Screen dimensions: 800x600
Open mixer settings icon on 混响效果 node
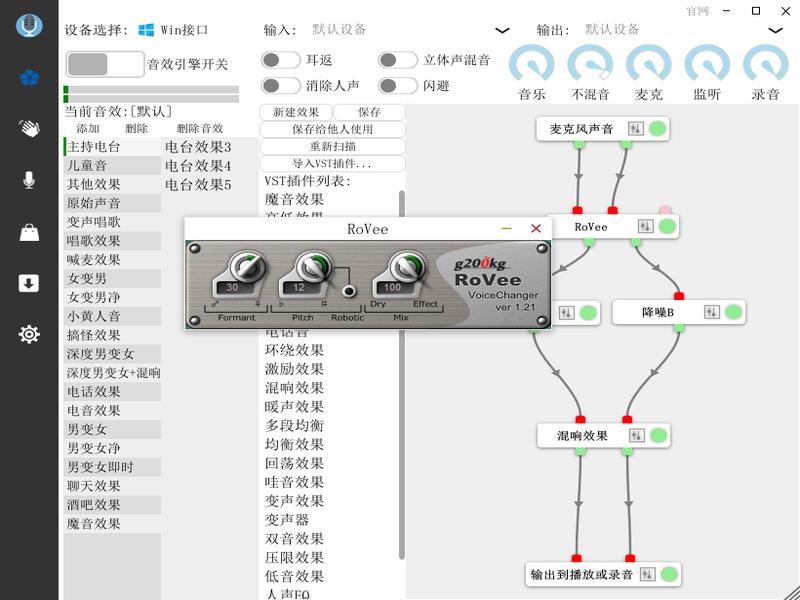(x=636, y=435)
